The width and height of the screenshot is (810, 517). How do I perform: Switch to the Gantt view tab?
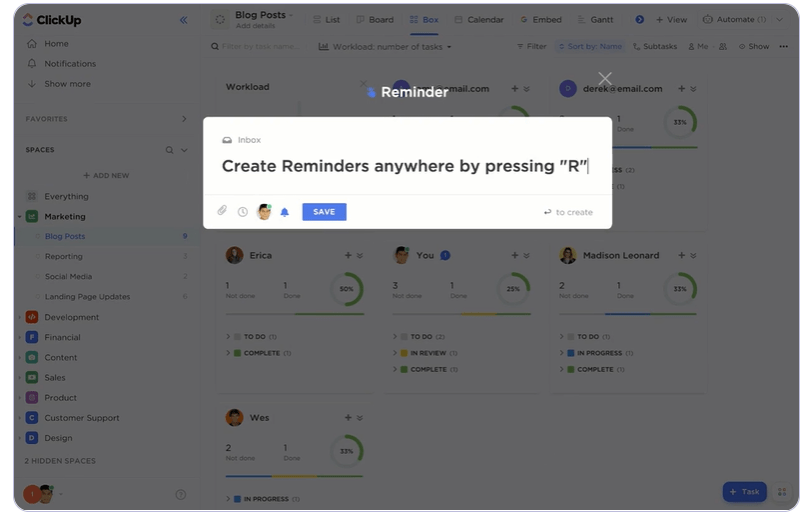click(595, 20)
